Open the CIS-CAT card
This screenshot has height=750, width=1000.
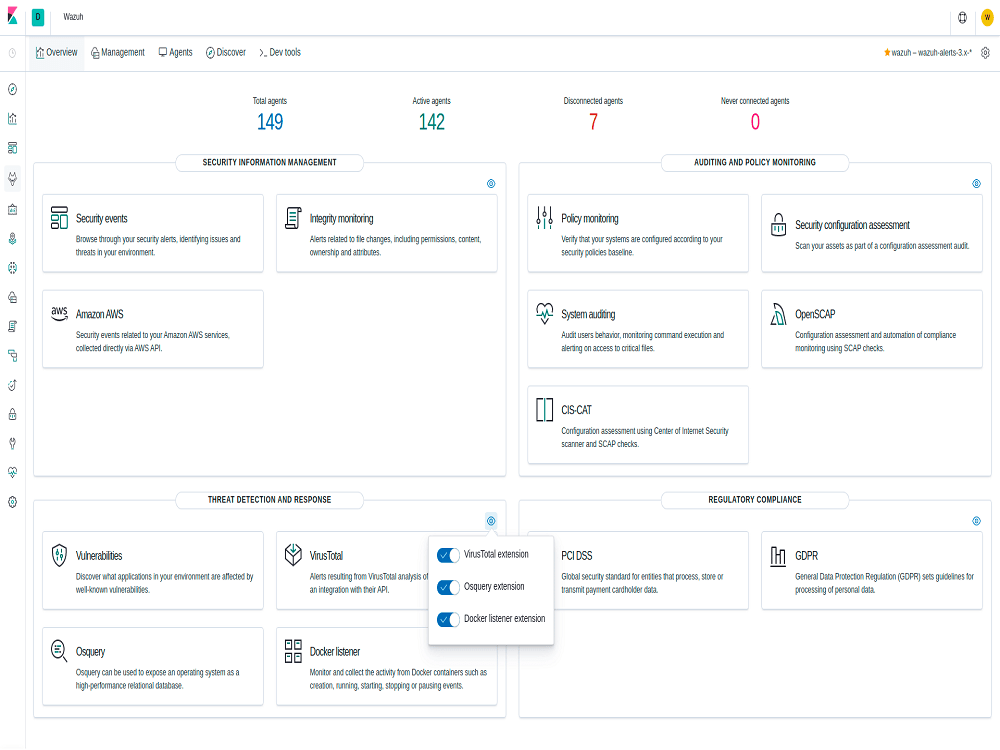[638, 425]
